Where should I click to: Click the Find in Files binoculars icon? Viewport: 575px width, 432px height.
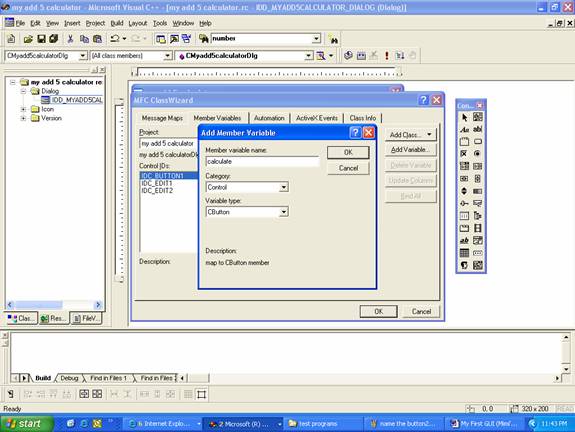point(204,39)
